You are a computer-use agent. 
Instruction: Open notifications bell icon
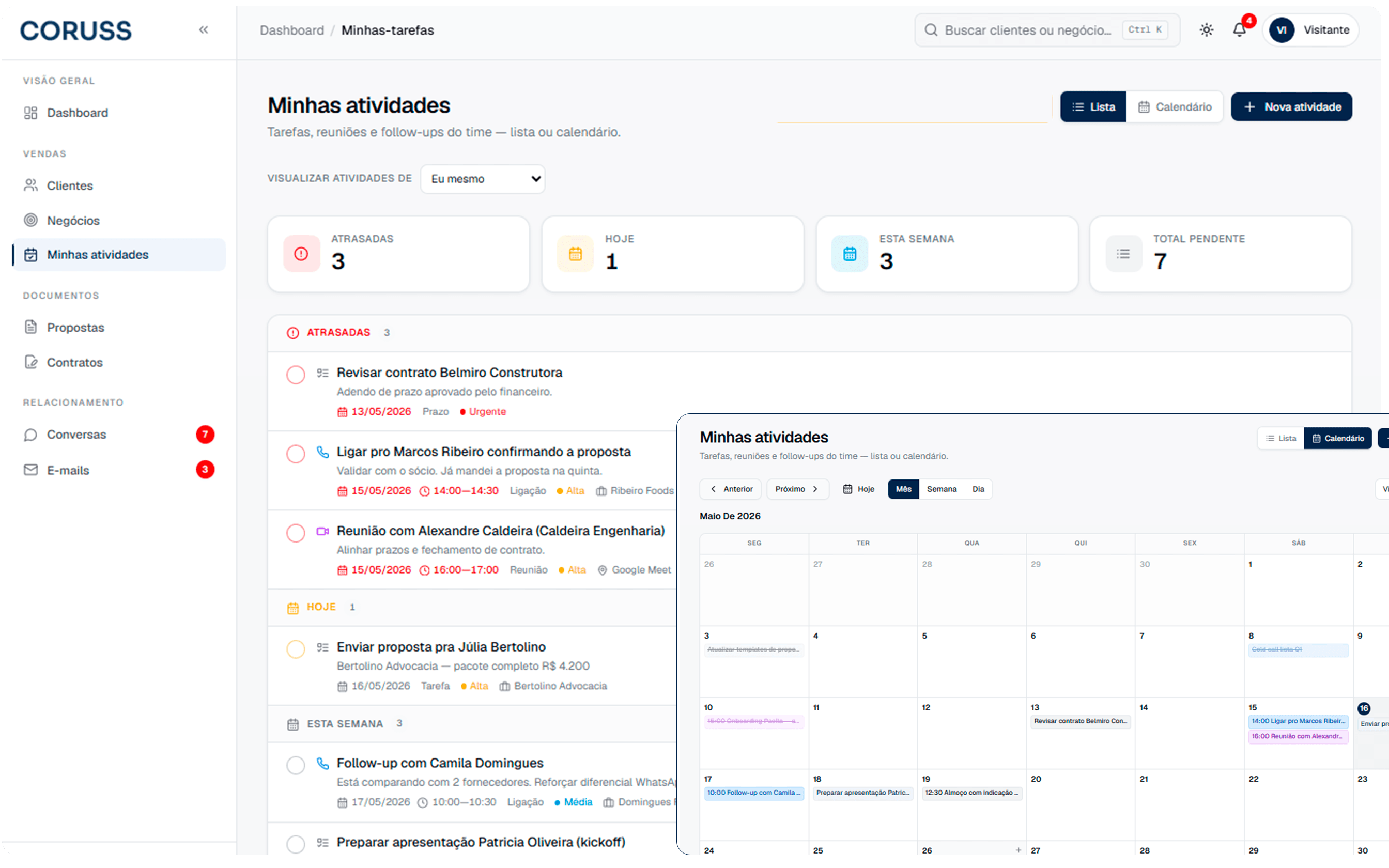click(x=1240, y=30)
